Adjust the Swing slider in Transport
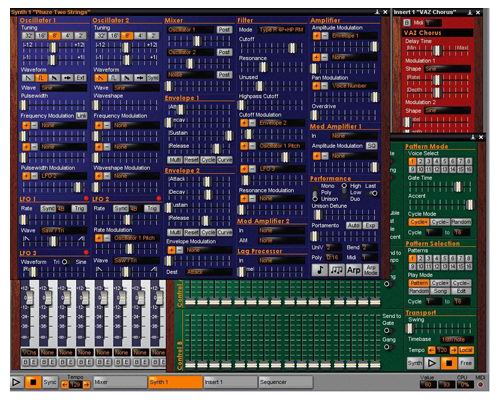500x400 pixels. tap(410, 328)
